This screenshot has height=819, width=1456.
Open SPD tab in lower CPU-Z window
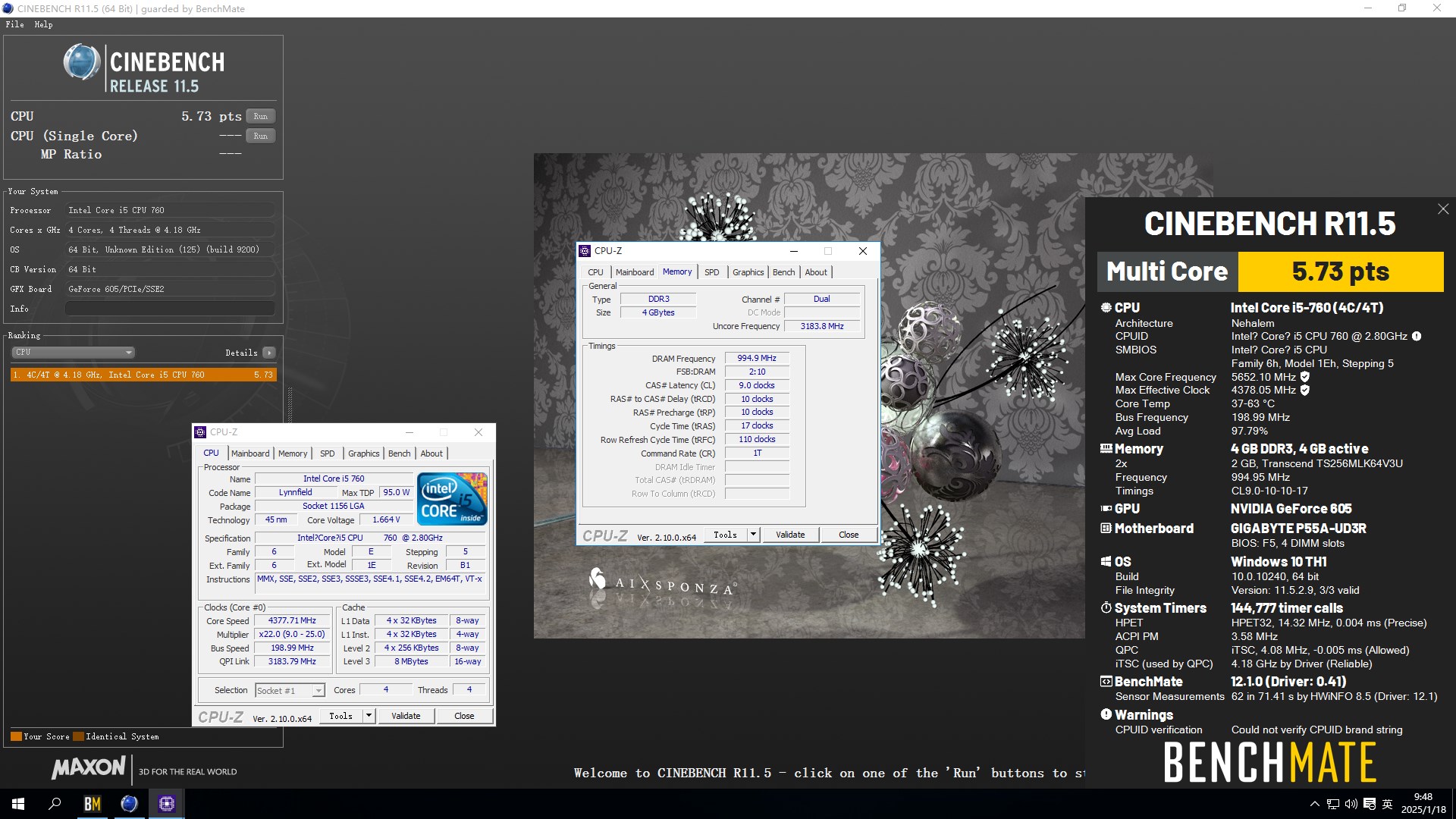click(328, 453)
